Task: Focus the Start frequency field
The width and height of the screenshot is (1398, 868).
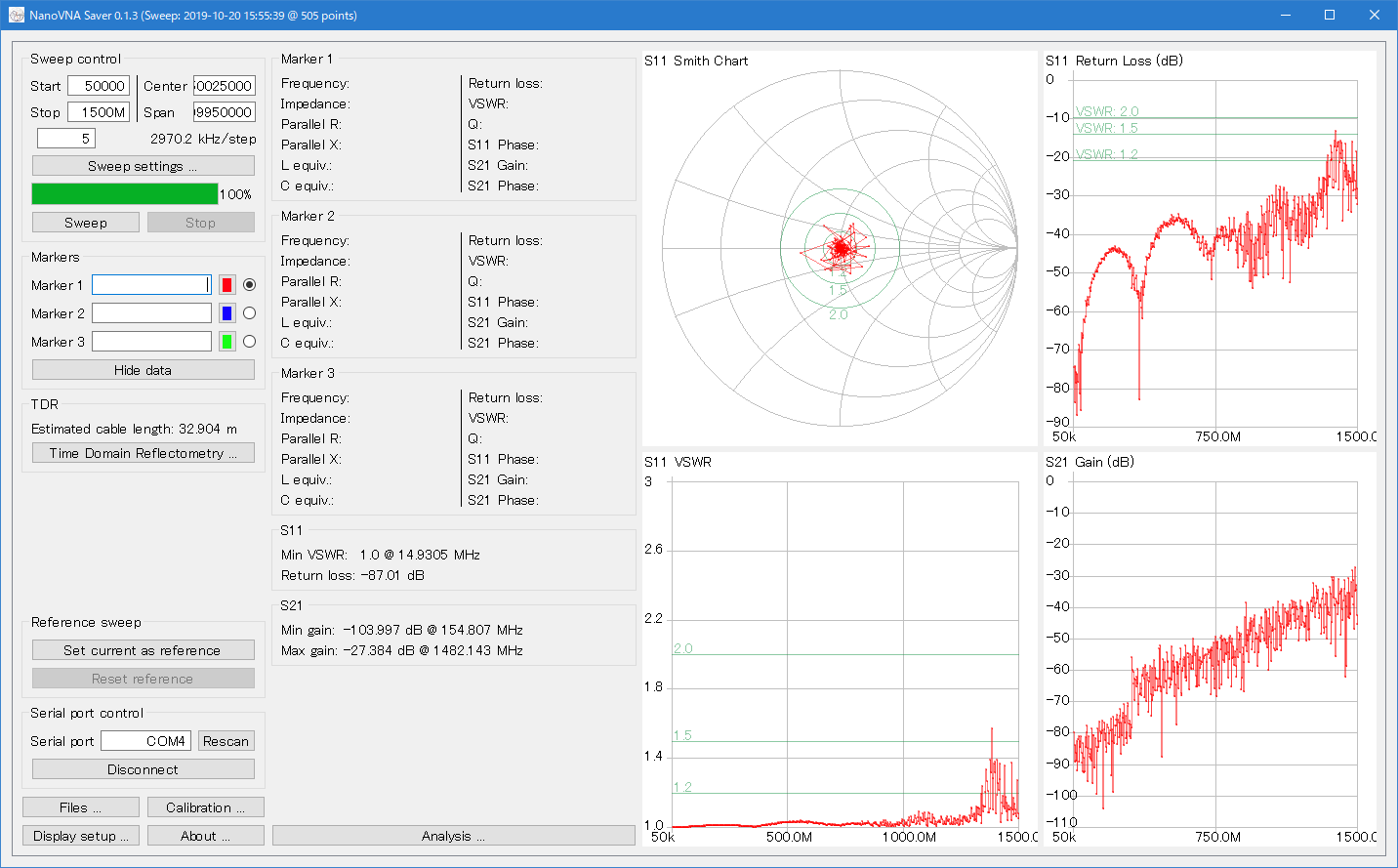Action: (x=99, y=86)
